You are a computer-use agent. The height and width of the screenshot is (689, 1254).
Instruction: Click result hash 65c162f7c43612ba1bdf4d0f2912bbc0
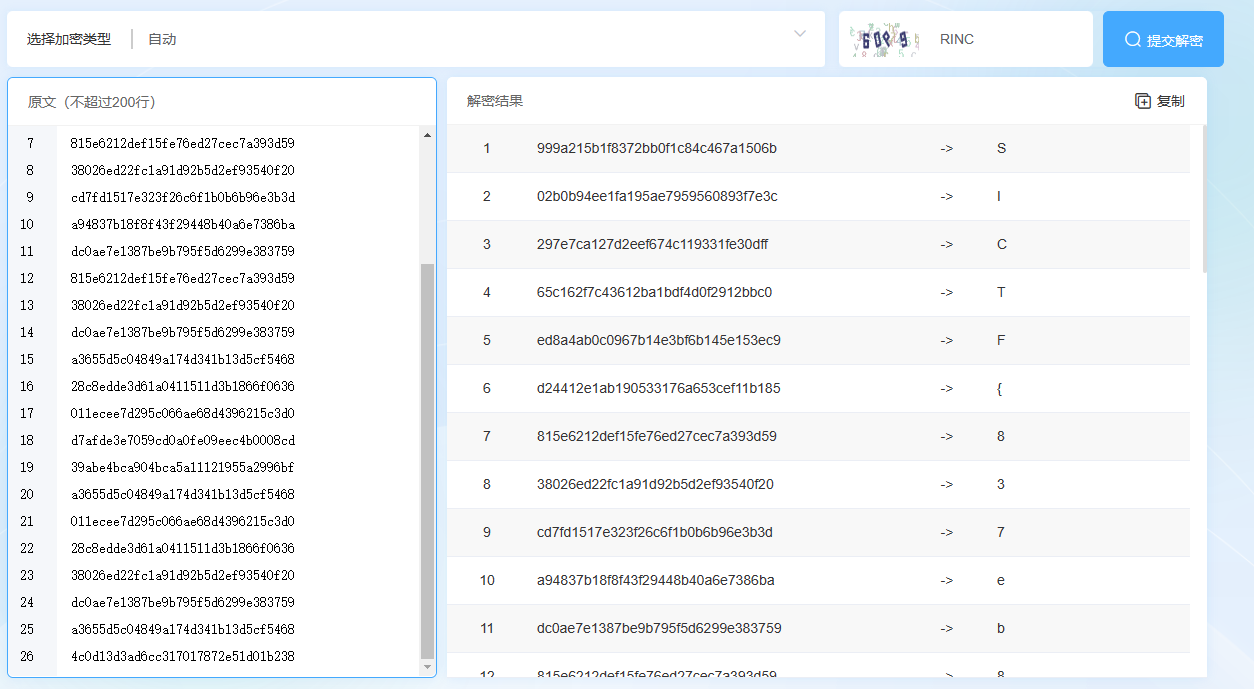tap(655, 292)
